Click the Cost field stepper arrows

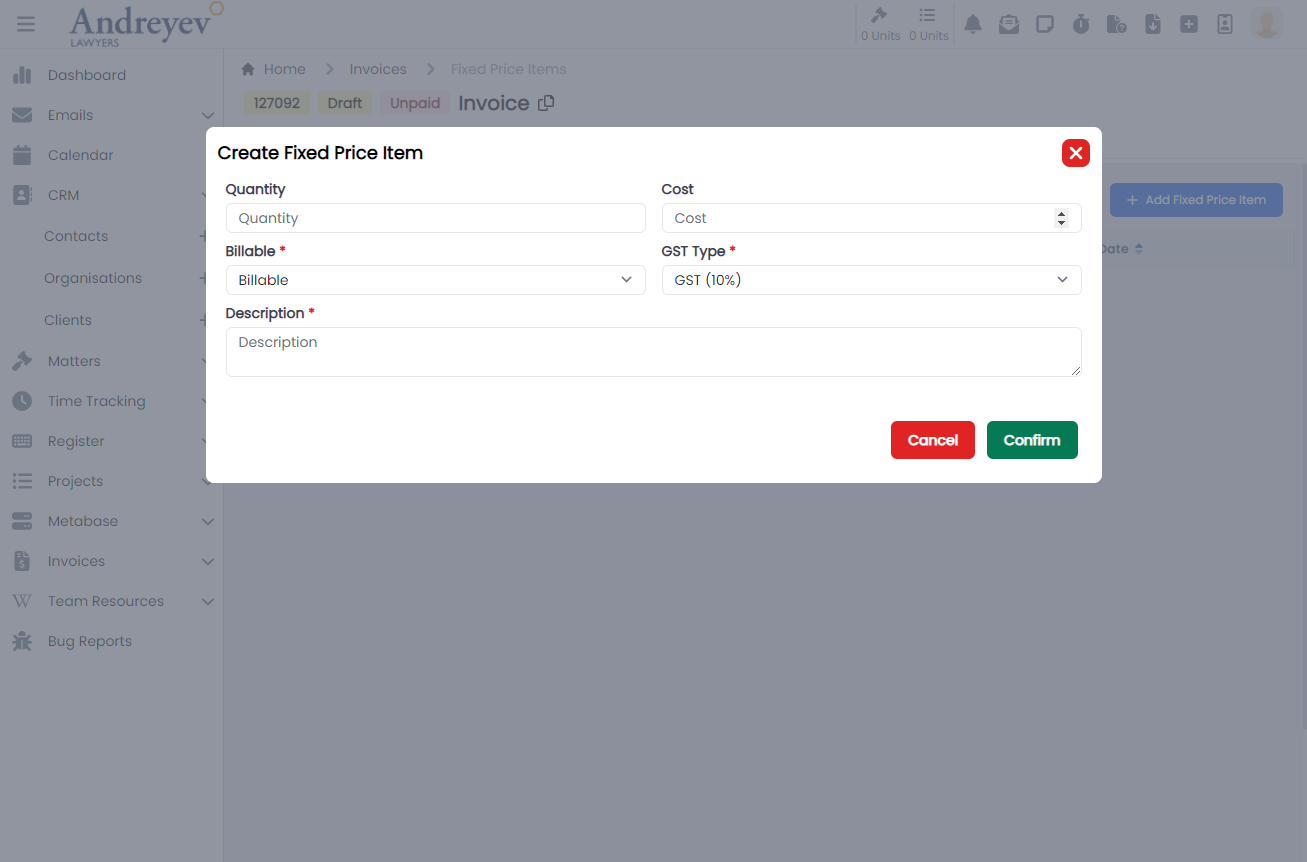coord(1061,218)
